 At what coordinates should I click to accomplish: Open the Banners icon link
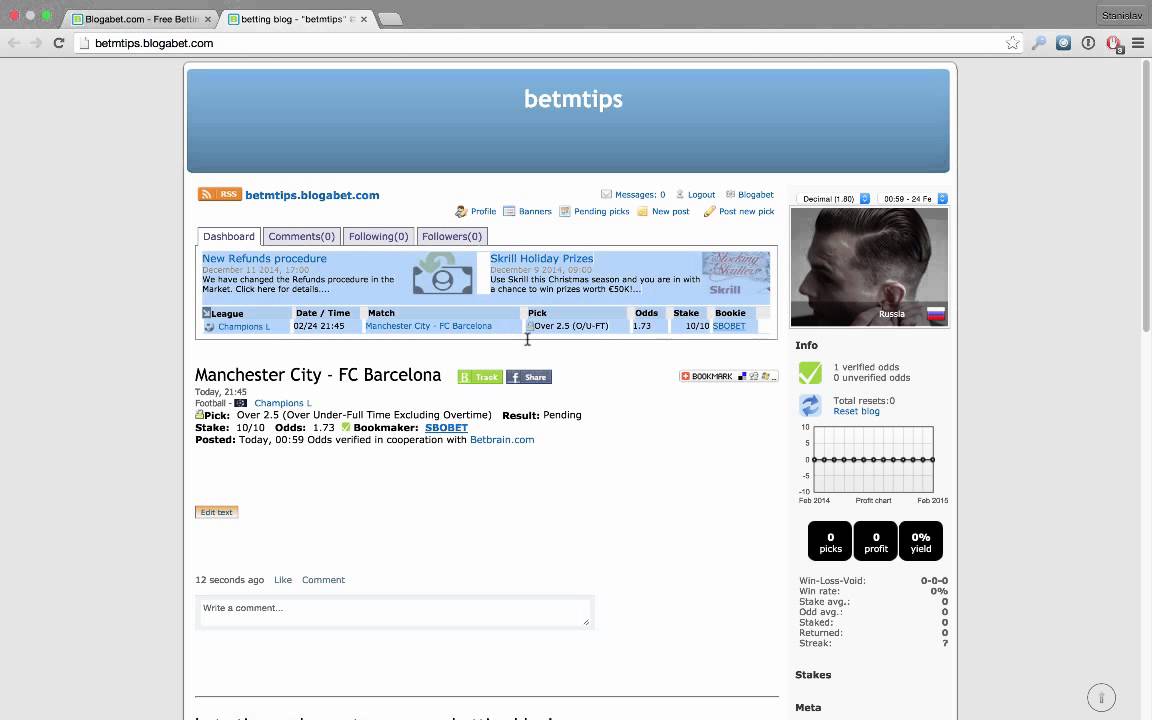(x=509, y=212)
